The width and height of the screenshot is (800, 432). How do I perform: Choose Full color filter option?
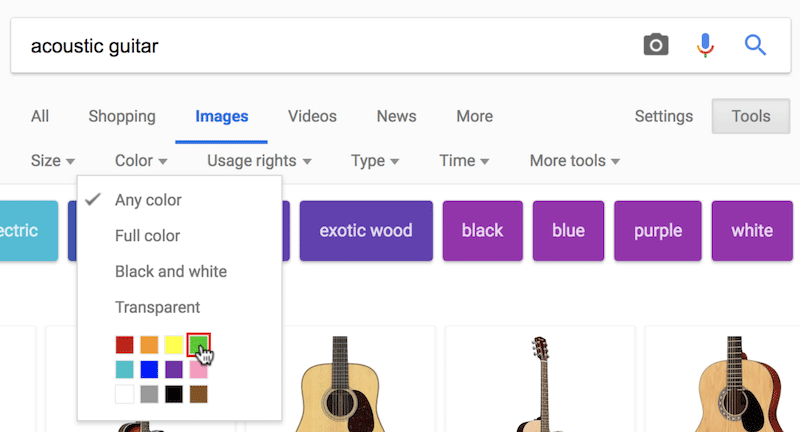(x=148, y=236)
